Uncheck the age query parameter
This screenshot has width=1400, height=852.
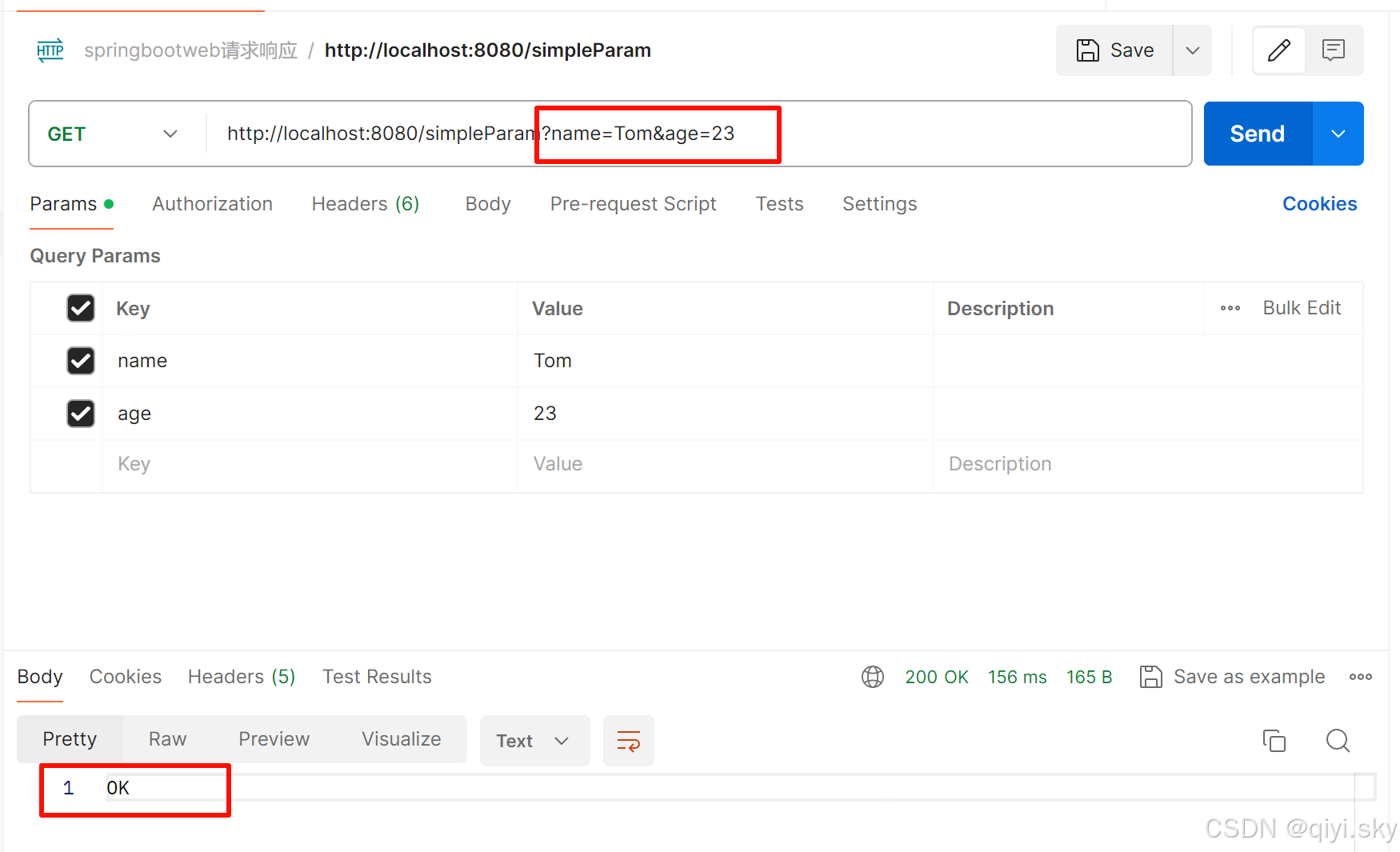[80, 414]
